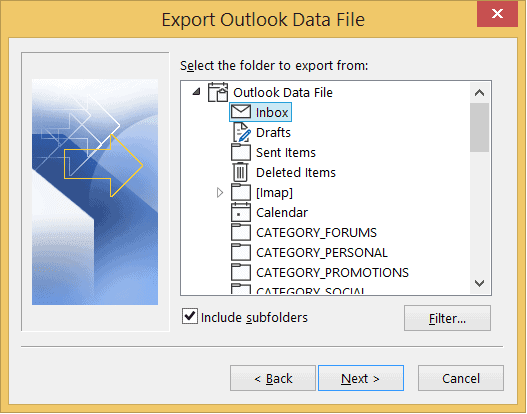Close the Export Outlook Data File dialog
This screenshot has width=527, height=414.
(497, 14)
